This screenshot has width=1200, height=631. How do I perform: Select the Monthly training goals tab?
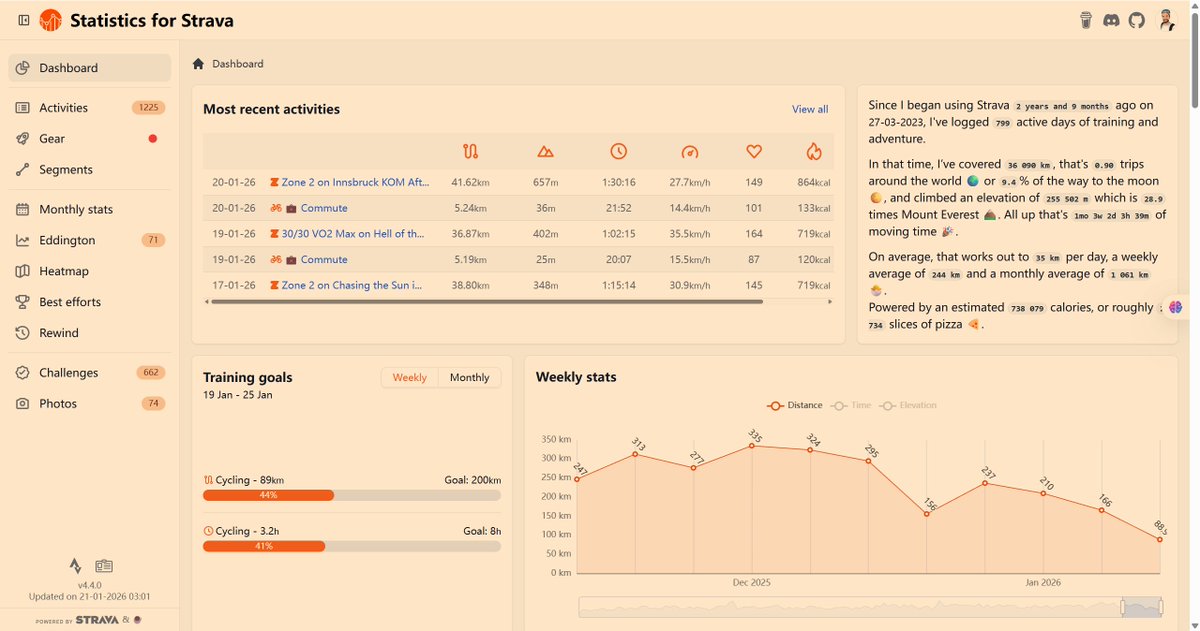[469, 377]
